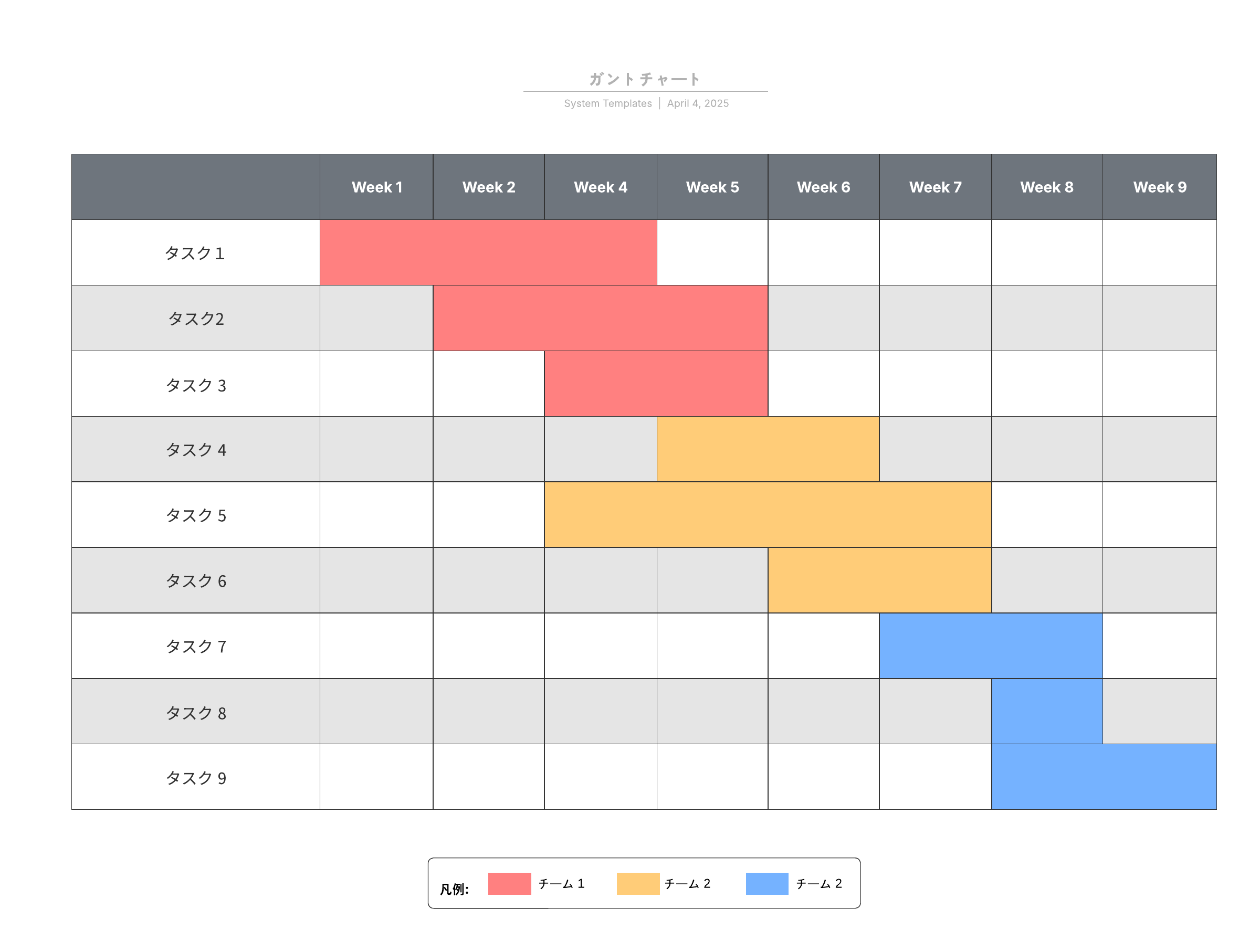Click the タスク 1 row label
The image size is (1260, 952).
tap(195, 253)
